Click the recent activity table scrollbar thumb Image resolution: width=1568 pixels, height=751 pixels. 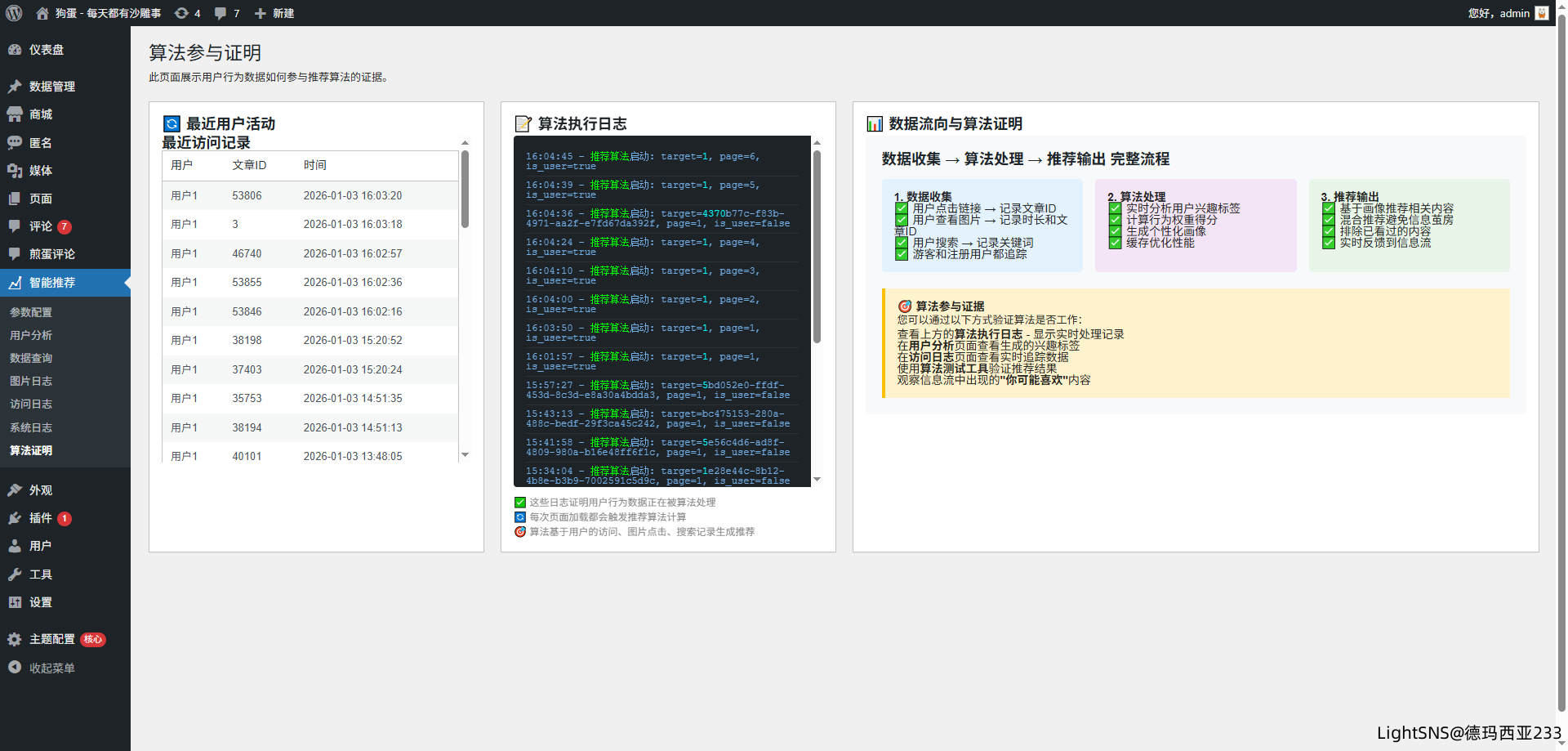point(465,188)
